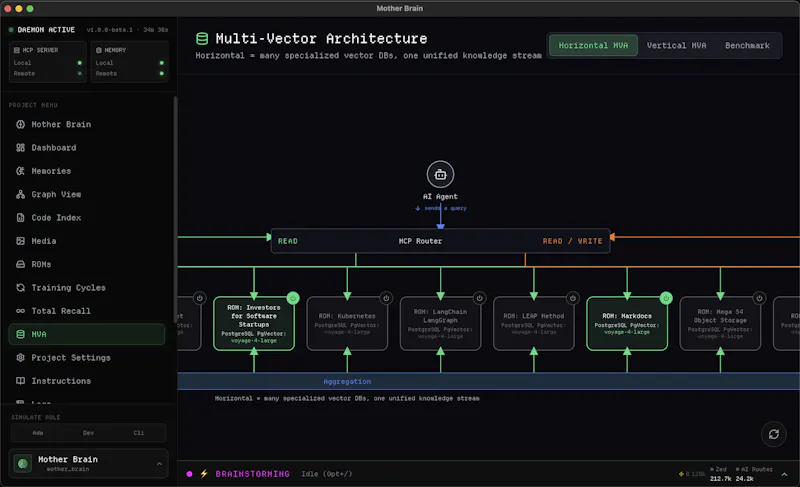The height and width of the screenshot is (487, 800).
Task: Click the Aggregation bar
Action: click(x=488, y=381)
